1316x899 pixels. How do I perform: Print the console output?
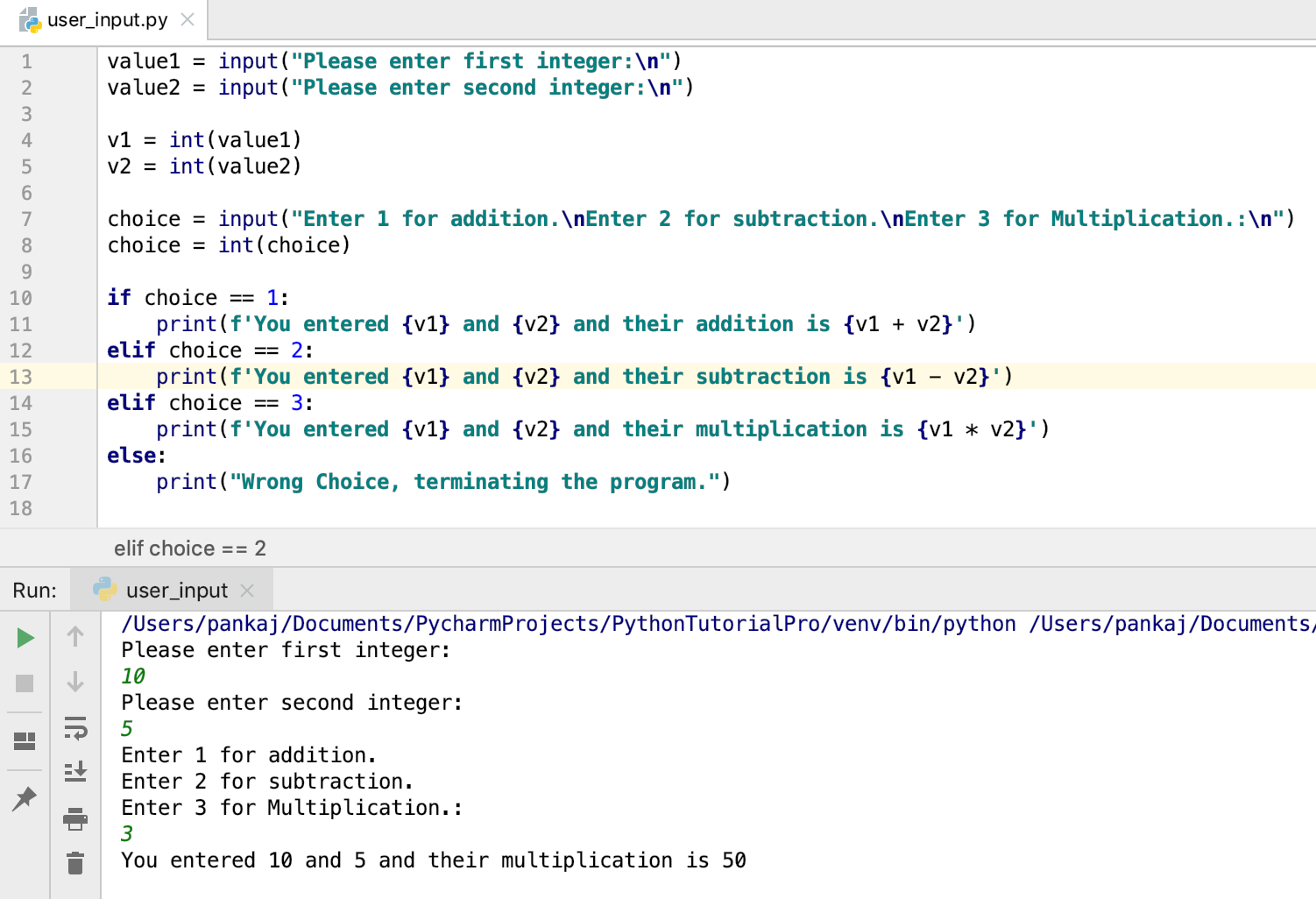pyautogui.click(x=75, y=818)
